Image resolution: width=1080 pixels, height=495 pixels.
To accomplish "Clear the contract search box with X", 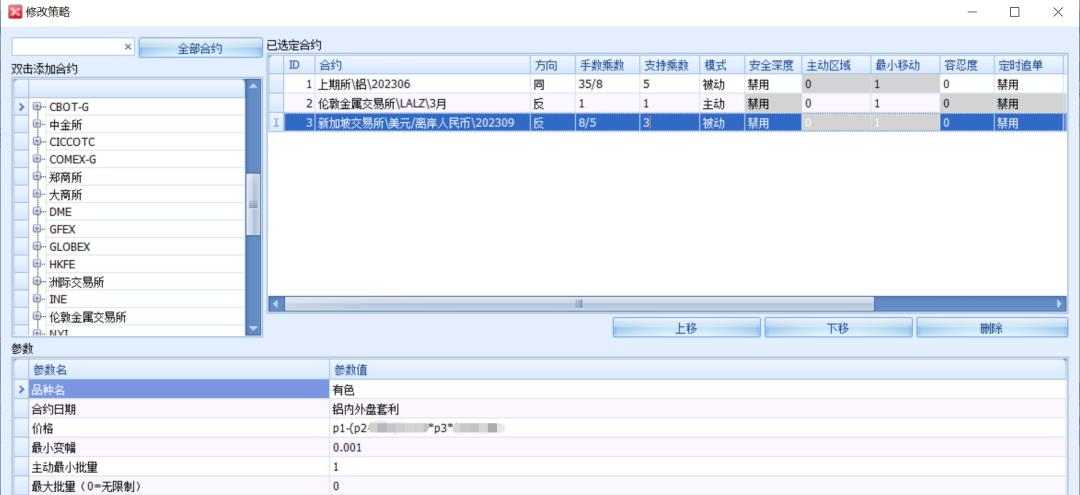I will pos(127,47).
